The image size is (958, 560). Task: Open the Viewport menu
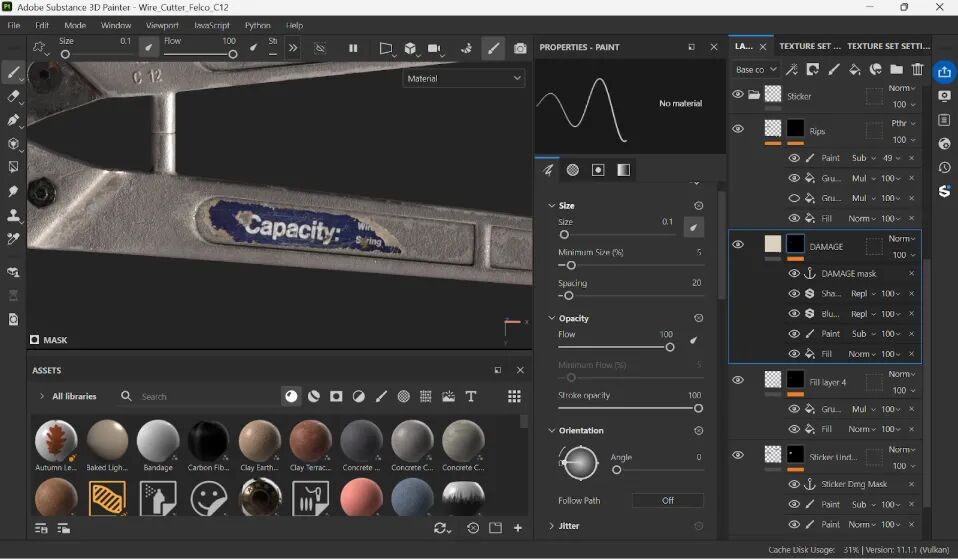click(162, 26)
